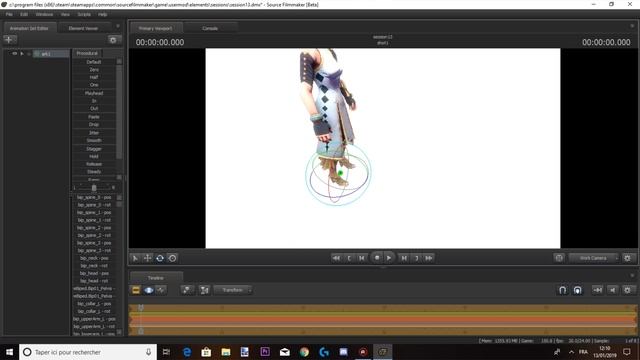Toggle snap-to-frame icon in timeline toolbar
640x360 pixels.
(x=598, y=290)
